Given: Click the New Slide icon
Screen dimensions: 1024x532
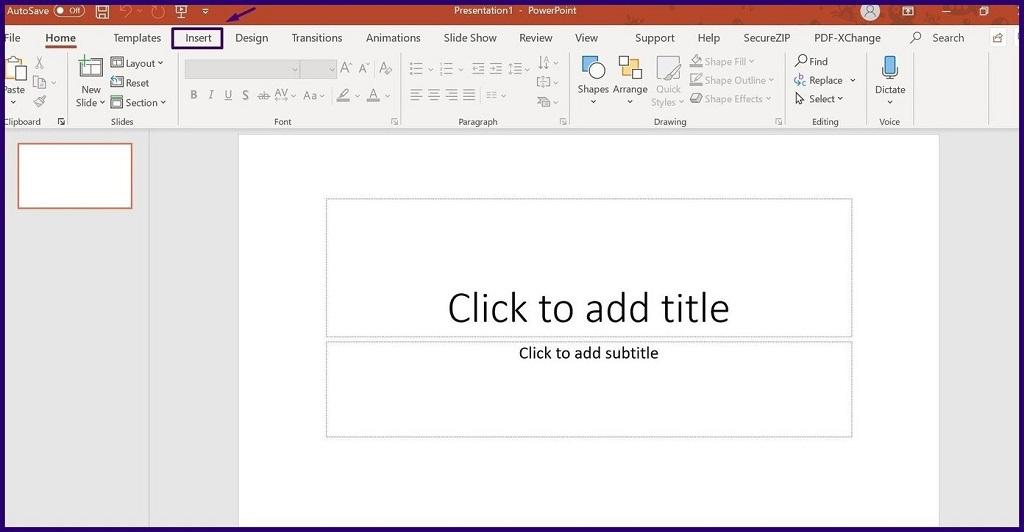Looking at the screenshot, I should tap(90, 67).
